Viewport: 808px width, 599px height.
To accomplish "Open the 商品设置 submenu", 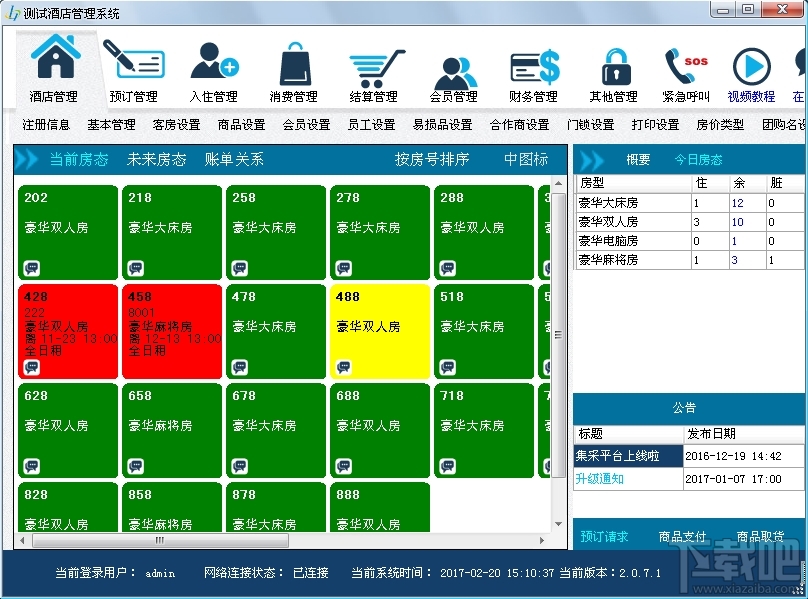I will pos(241,125).
